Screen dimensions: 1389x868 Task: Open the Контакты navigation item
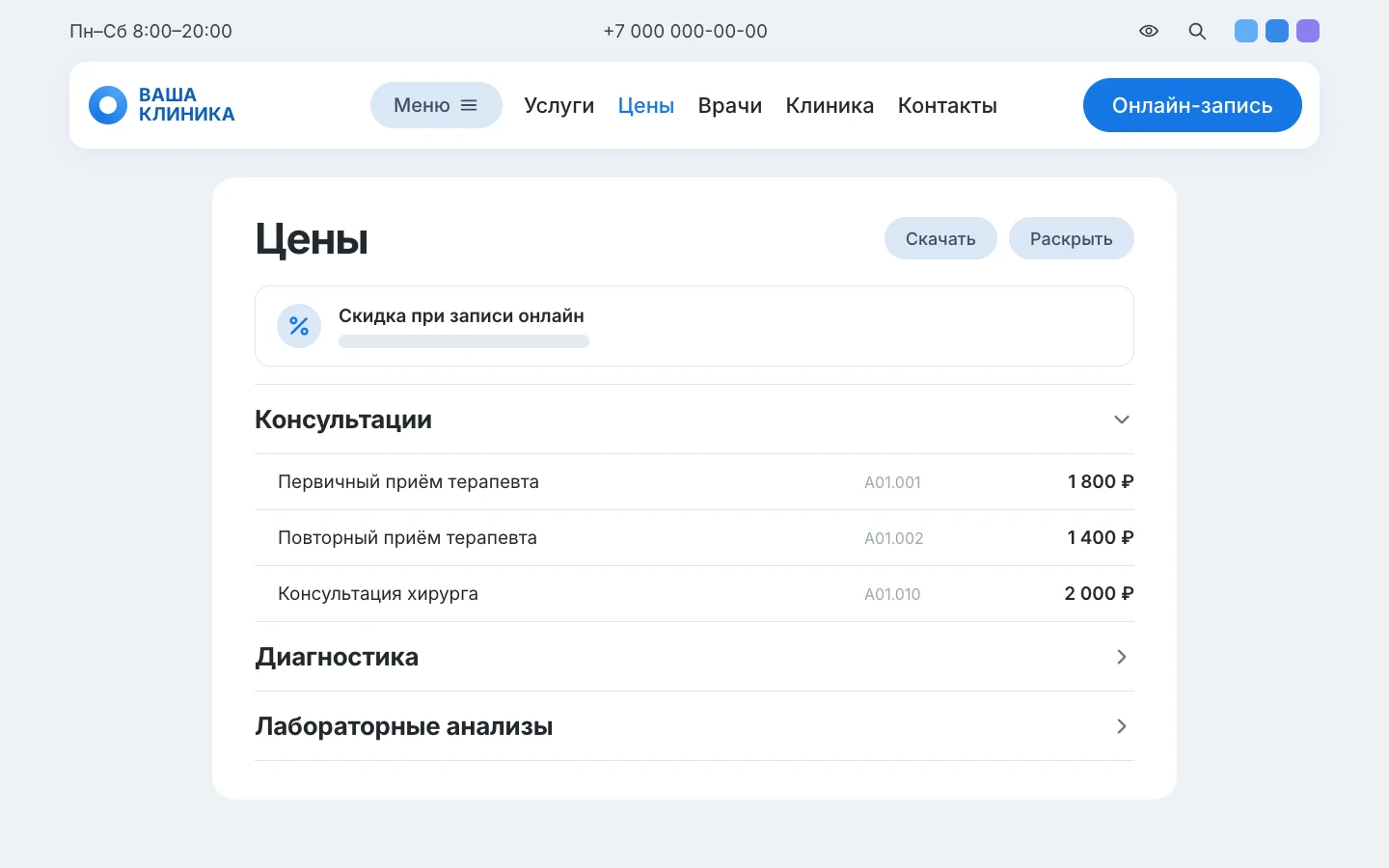947,105
